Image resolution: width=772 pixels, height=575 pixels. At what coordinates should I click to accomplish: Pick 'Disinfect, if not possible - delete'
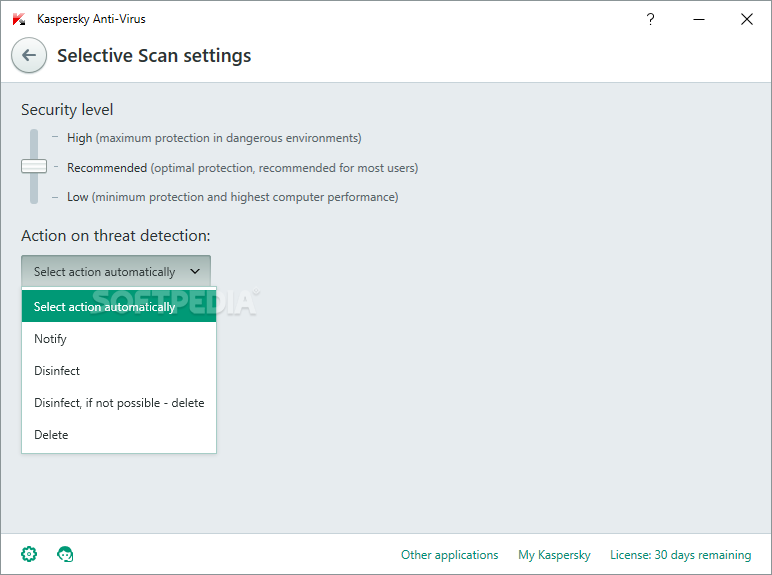coord(119,403)
